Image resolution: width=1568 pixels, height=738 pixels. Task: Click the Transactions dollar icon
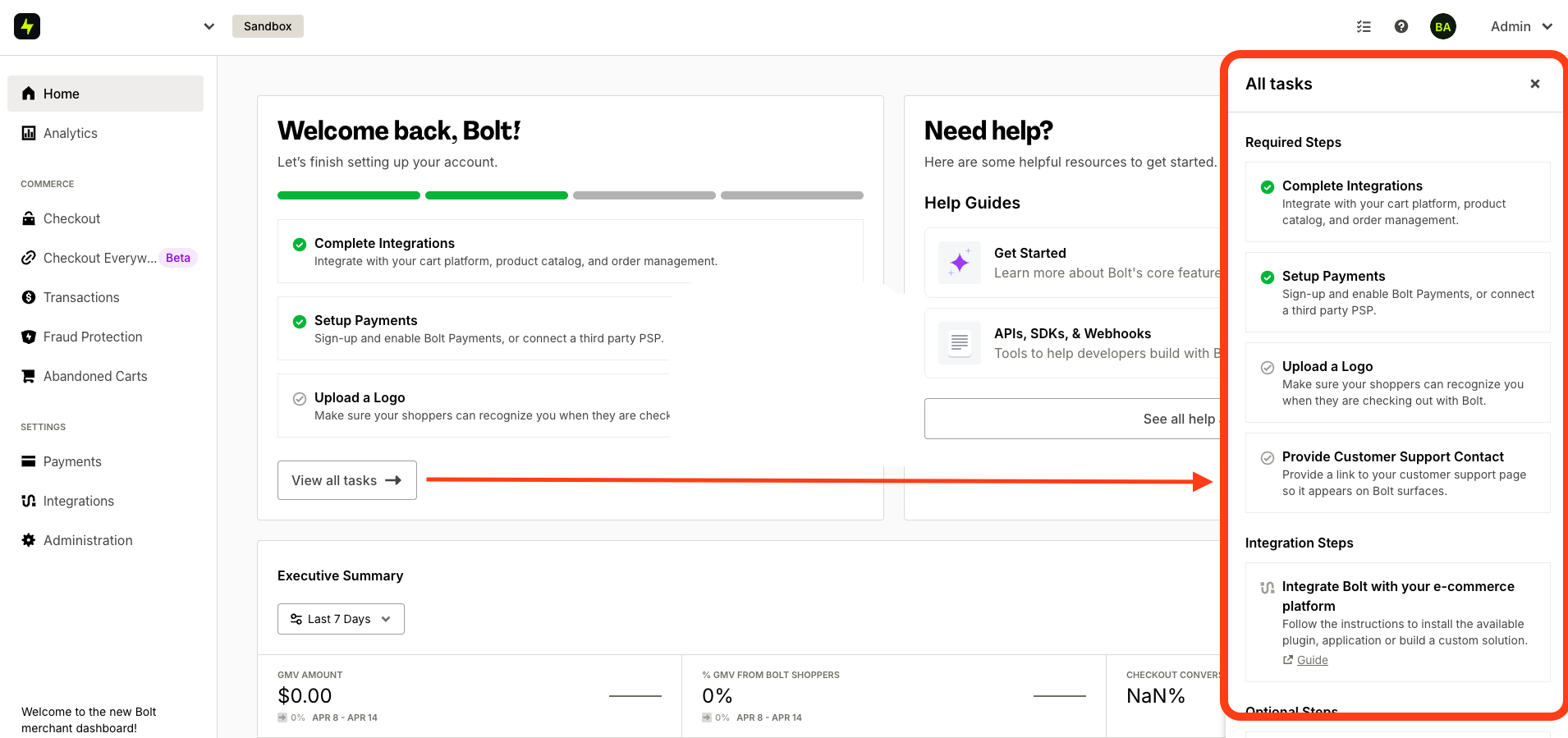[29, 297]
